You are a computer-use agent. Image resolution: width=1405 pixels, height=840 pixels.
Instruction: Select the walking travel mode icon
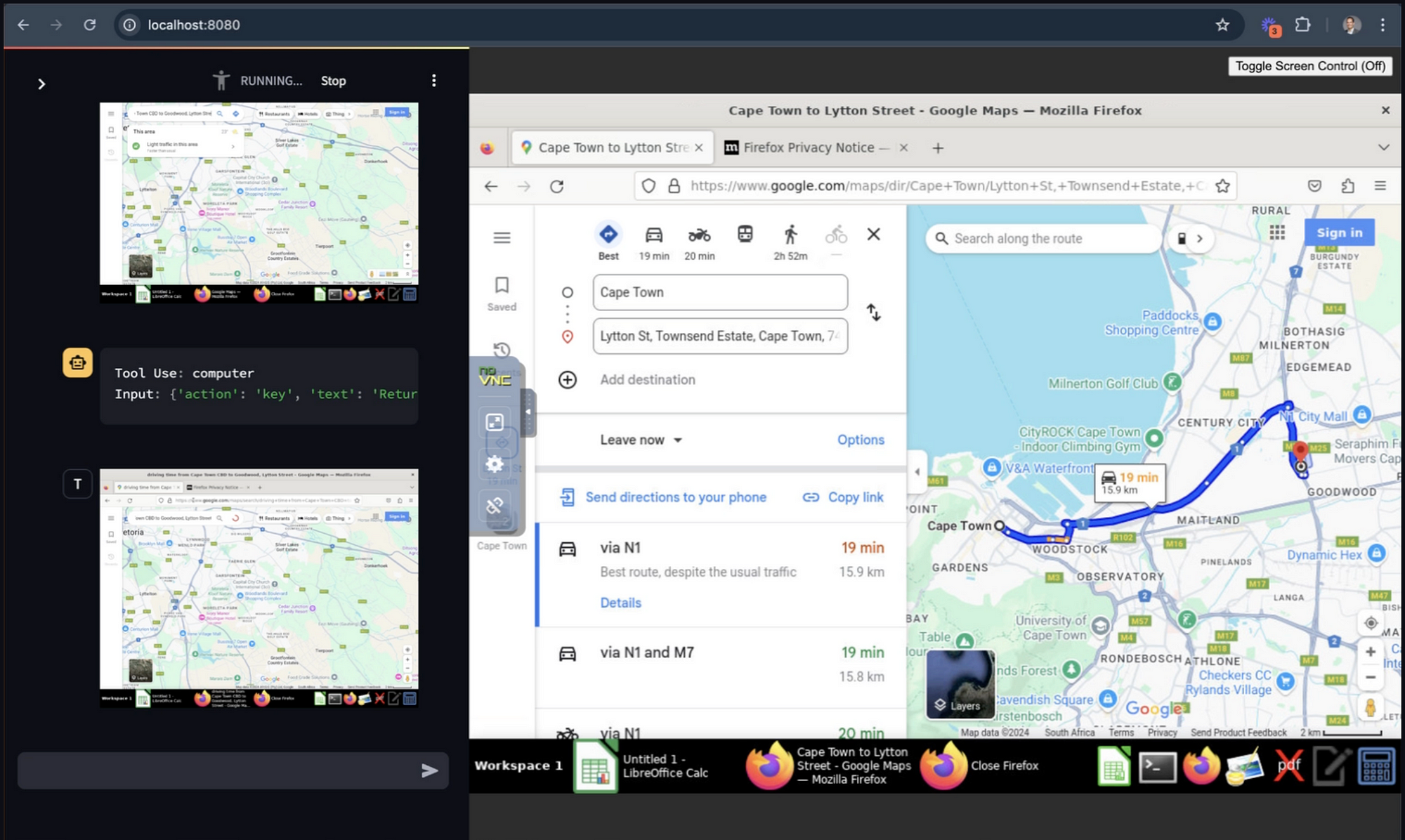point(790,235)
